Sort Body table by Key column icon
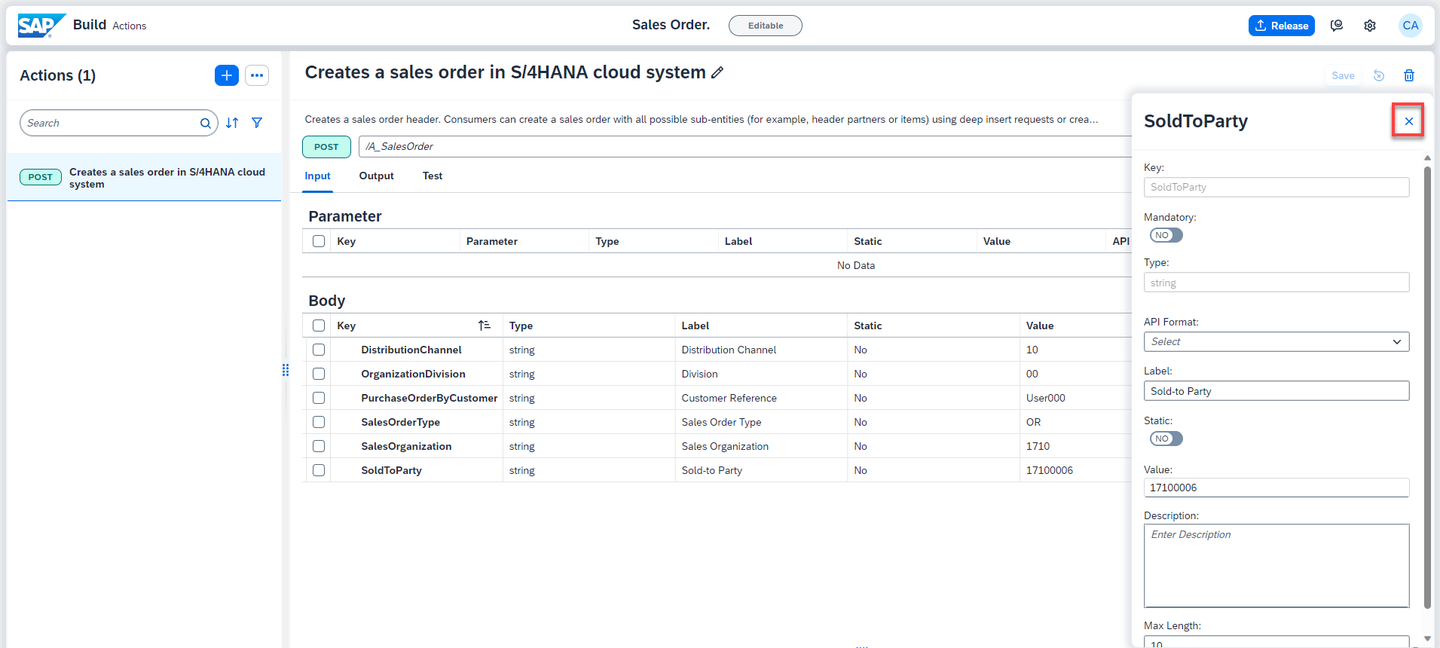 click(484, 325)
